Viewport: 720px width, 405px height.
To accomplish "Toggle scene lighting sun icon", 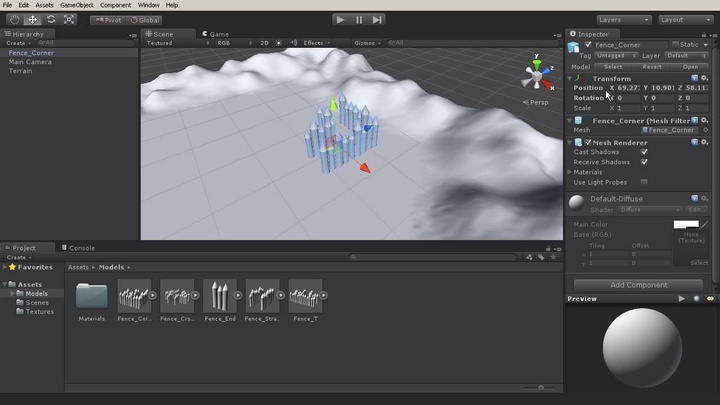I will [x=279, y=43].
